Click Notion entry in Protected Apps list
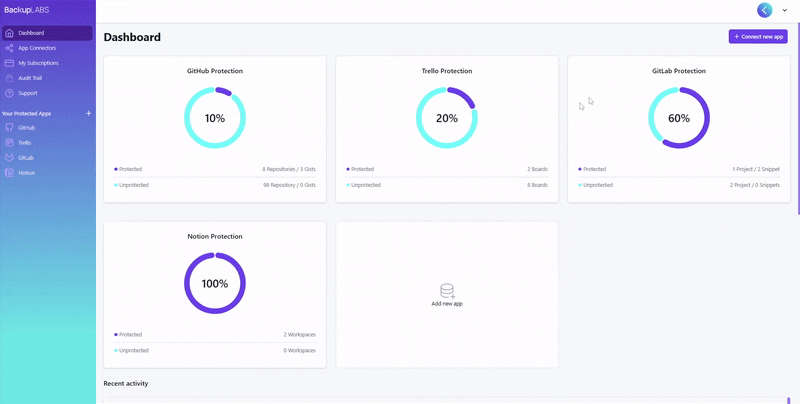 47,173
